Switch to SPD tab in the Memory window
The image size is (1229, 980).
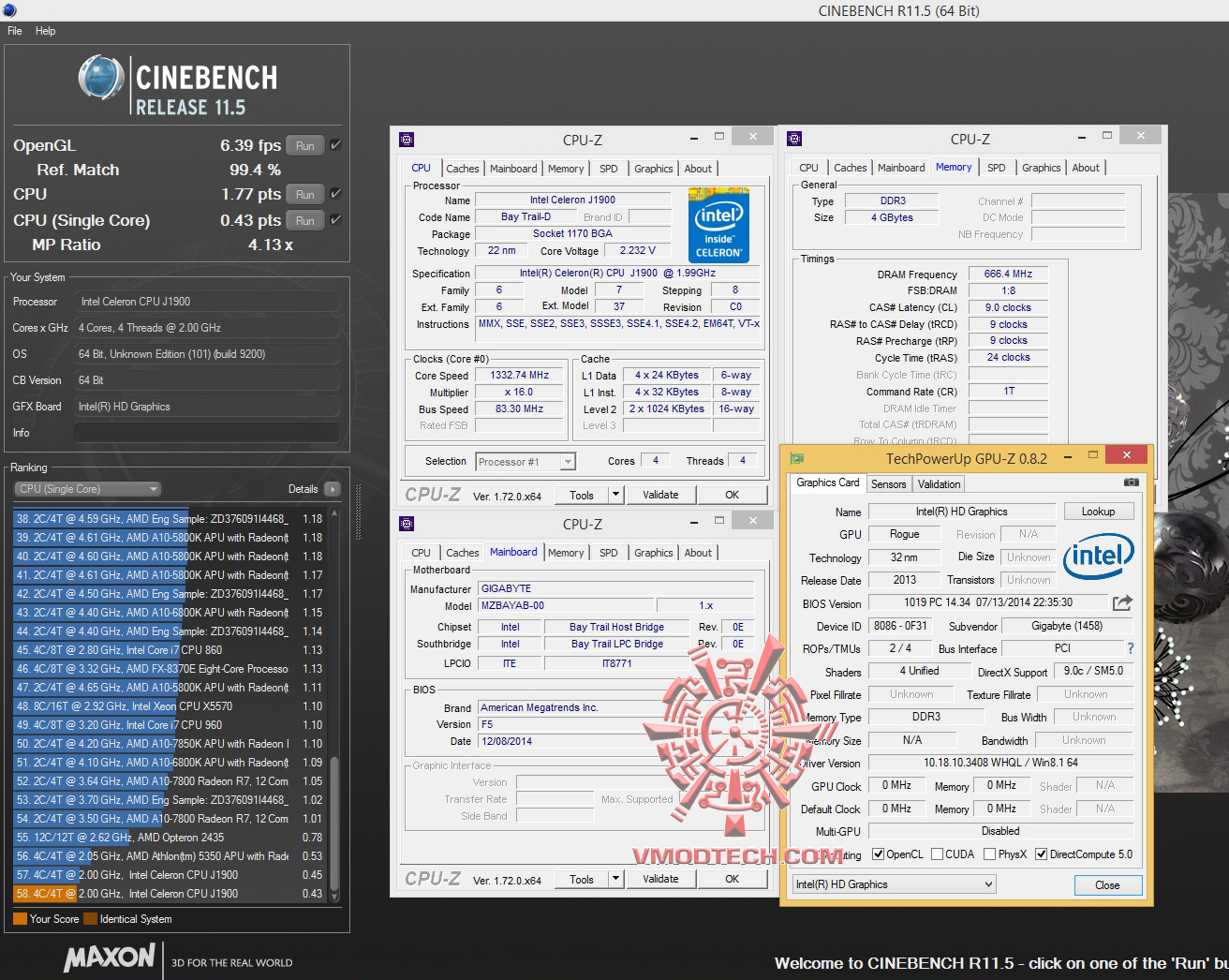pos(997,168)
